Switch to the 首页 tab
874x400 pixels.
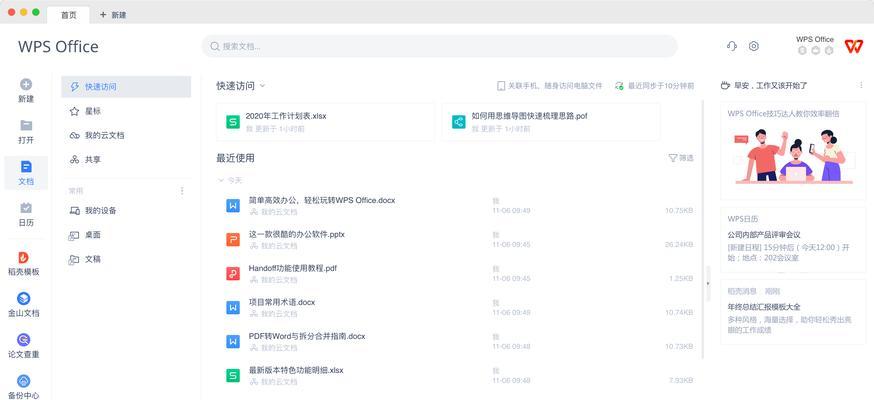point(69,15)
